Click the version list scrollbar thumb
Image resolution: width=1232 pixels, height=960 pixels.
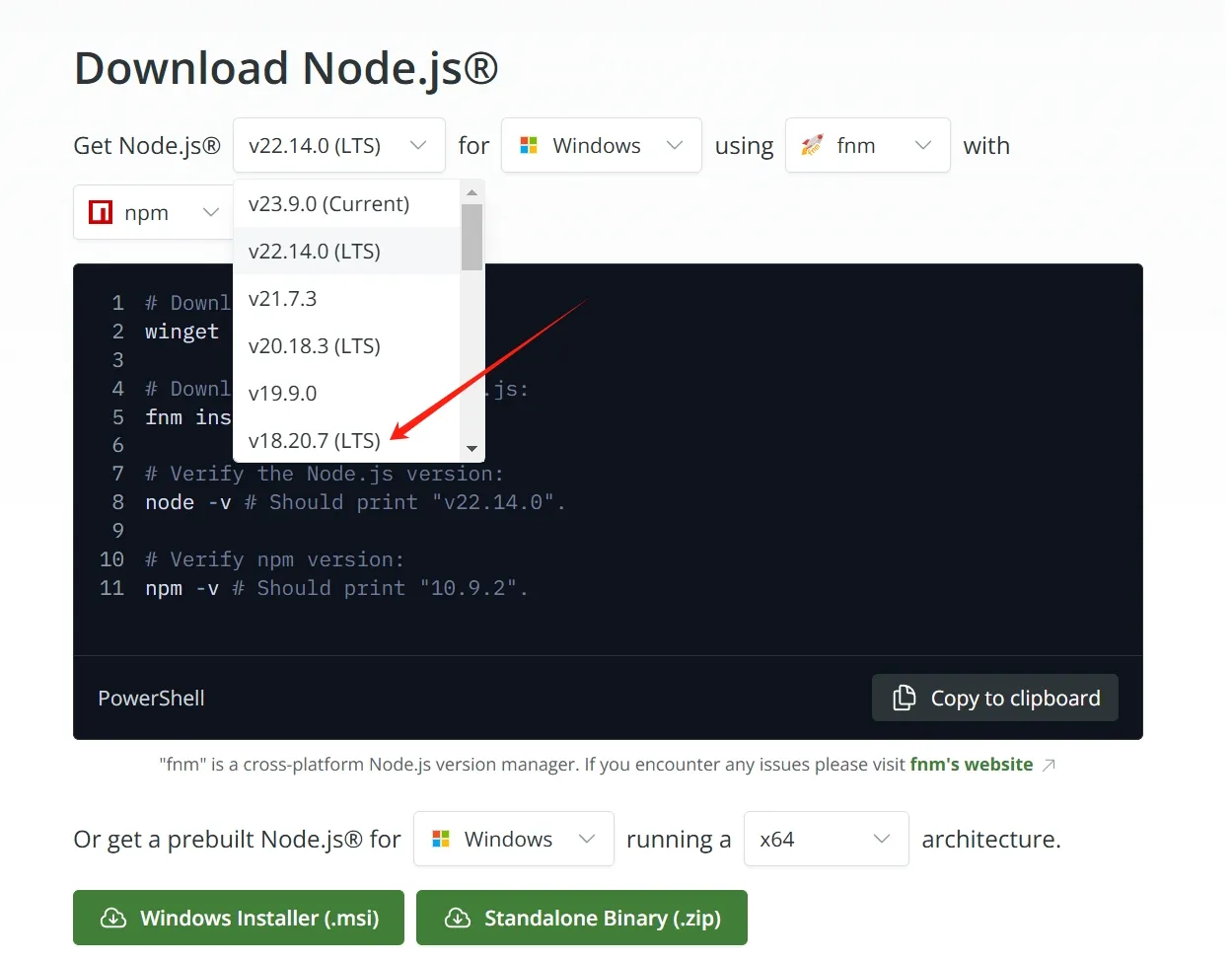coord(471,237)
